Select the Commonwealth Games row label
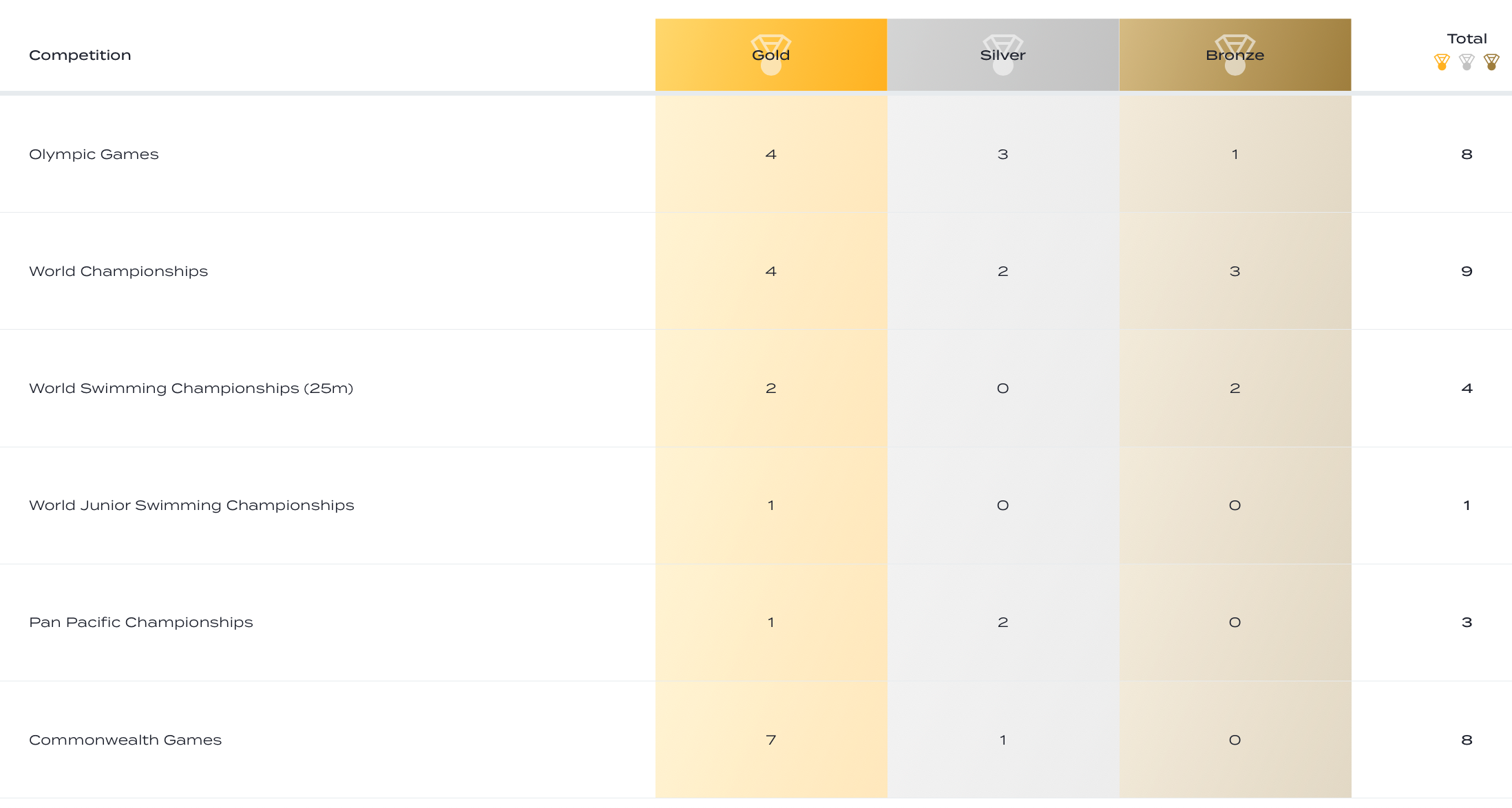The width and height of the screenshot is (1512, 808). coord(125,740)
